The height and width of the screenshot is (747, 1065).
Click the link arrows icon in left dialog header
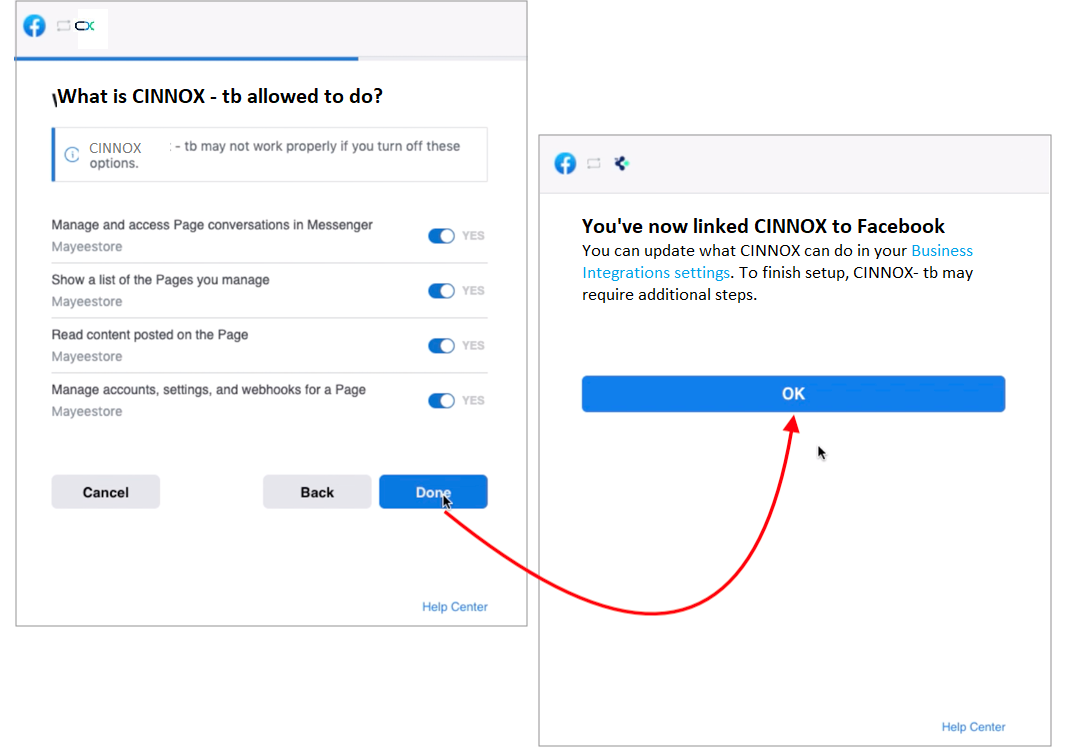[x=63, y=26]
